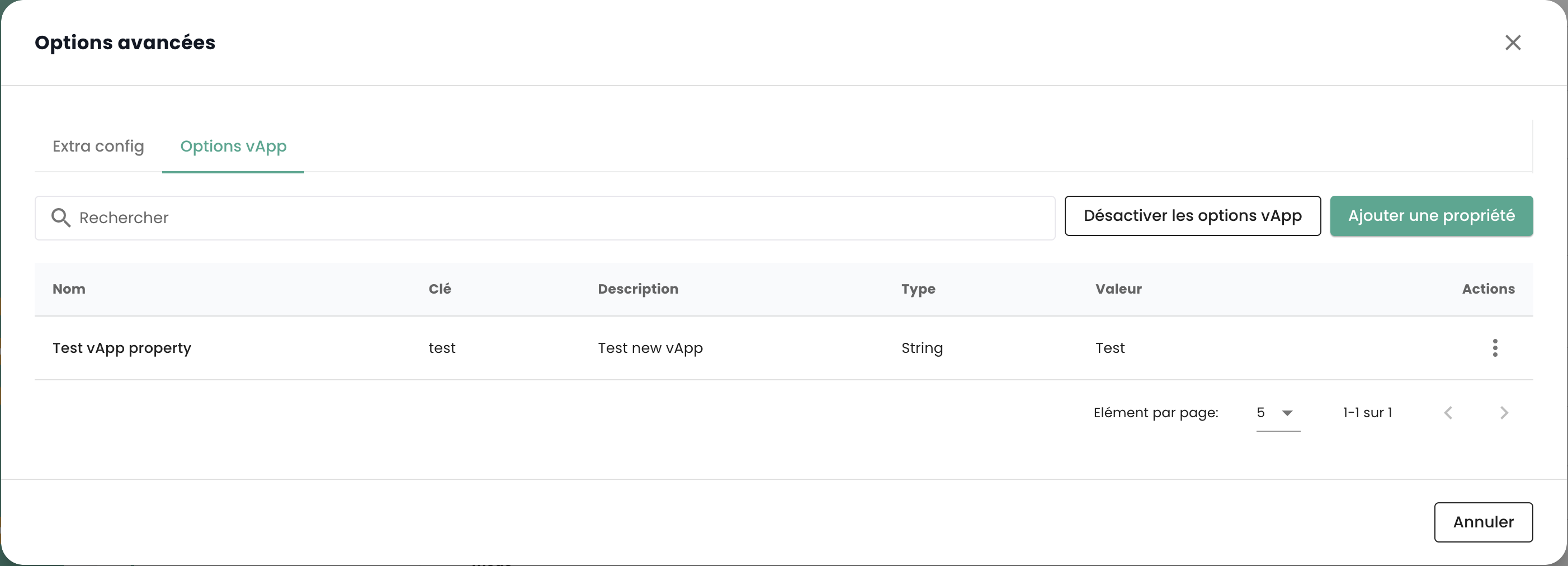This screenshot has height=566, width=1568.
Task: Expand the items per page dropdown
Action: coord(1278,413)
